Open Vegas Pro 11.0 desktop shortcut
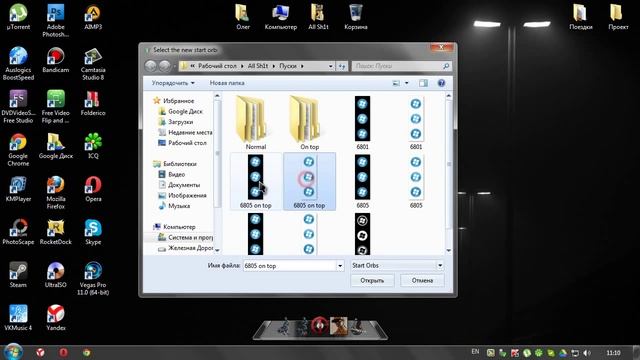Screen dimensions: 640x360 click(93, 278)
